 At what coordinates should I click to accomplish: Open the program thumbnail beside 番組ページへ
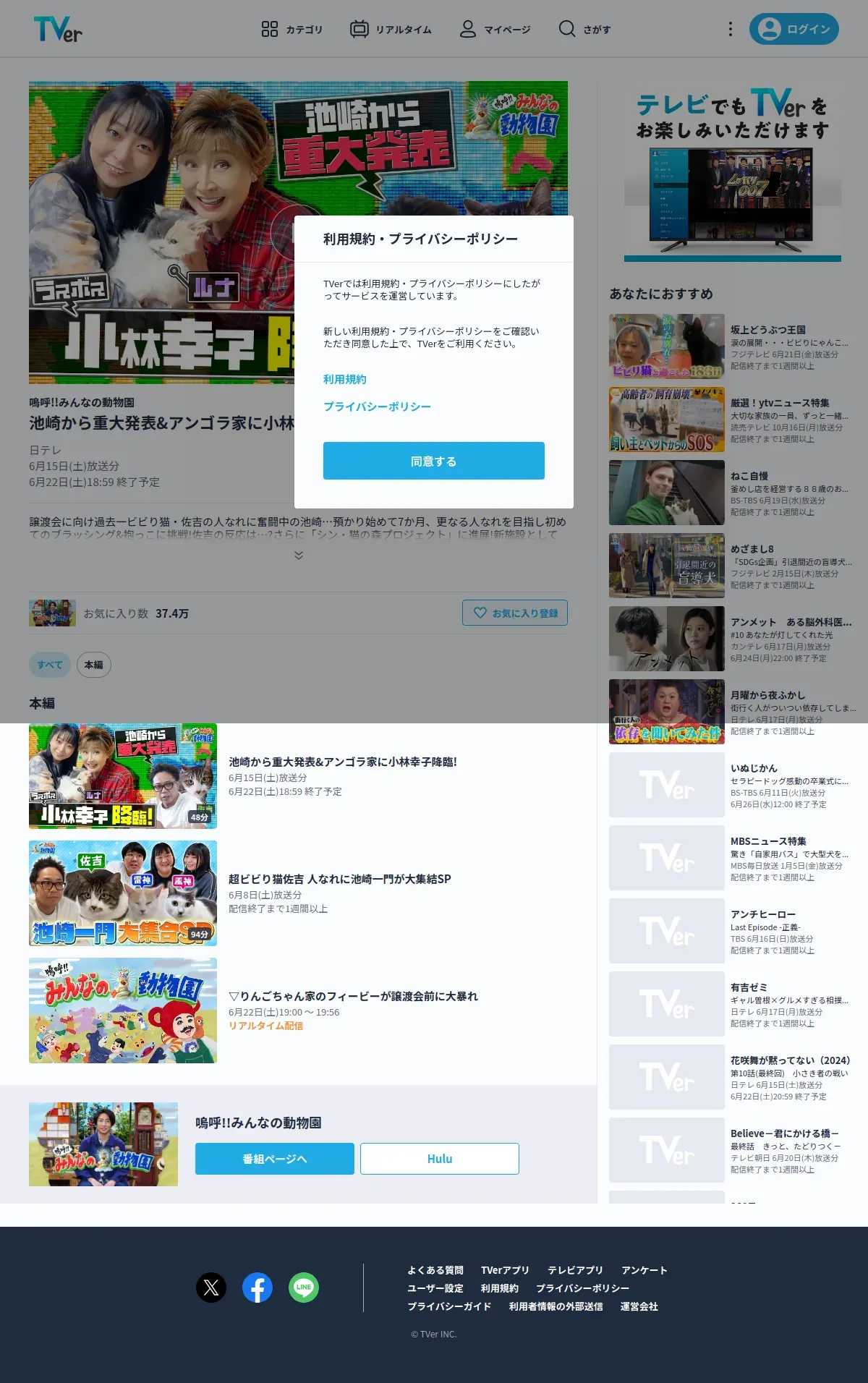[x=103, y=1144]
